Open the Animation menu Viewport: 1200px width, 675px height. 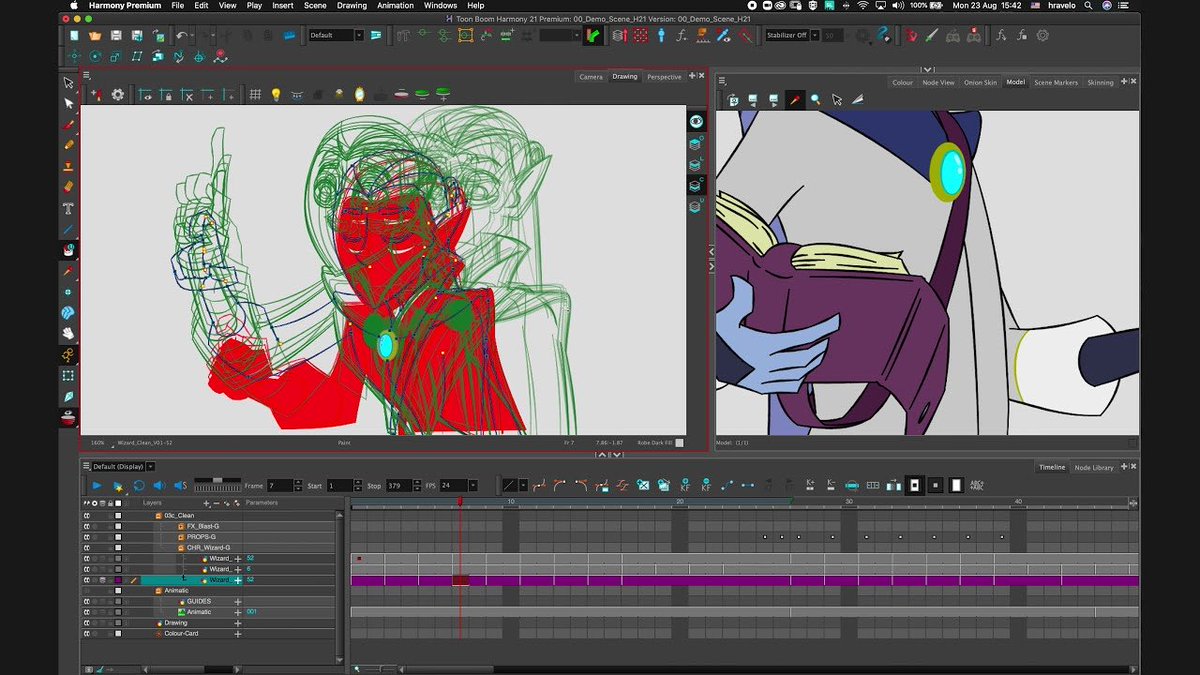395,5
